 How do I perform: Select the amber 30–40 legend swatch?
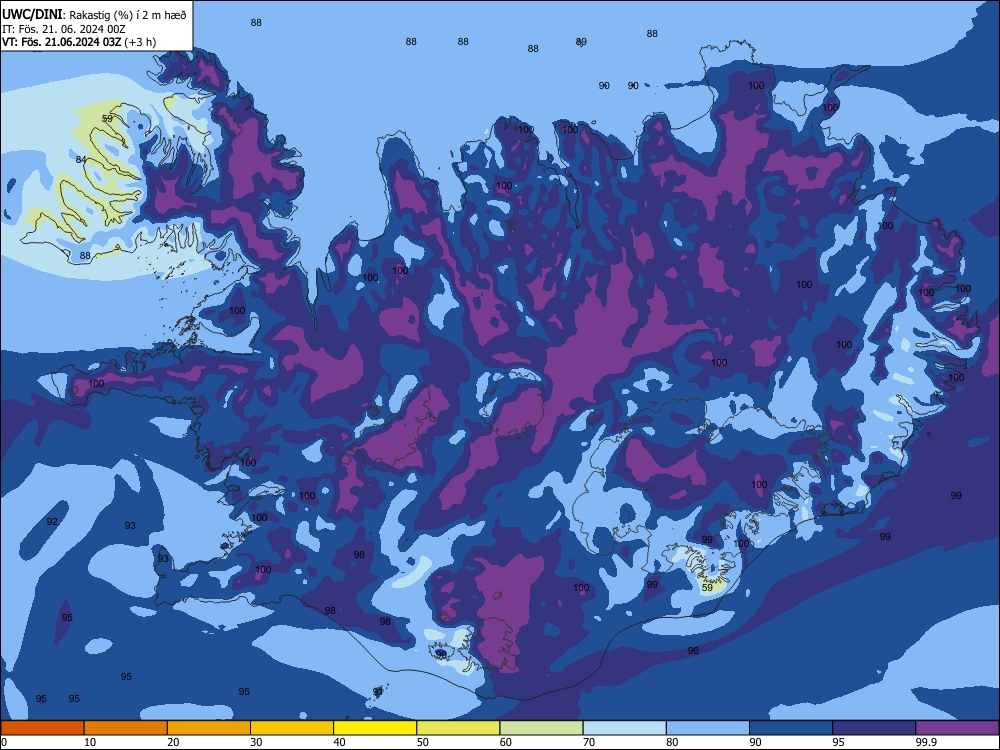pyautogui.click(x=292, y=728)
